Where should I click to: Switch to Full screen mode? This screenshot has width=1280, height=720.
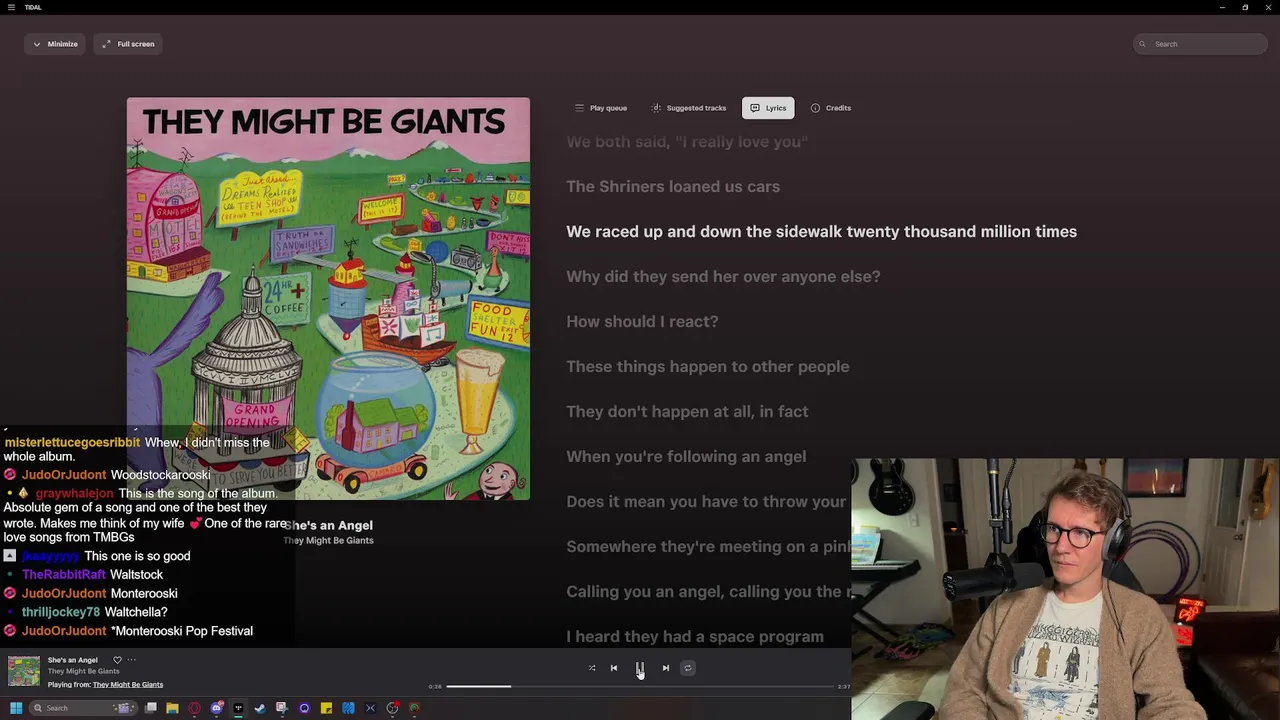tap(128, 44)
